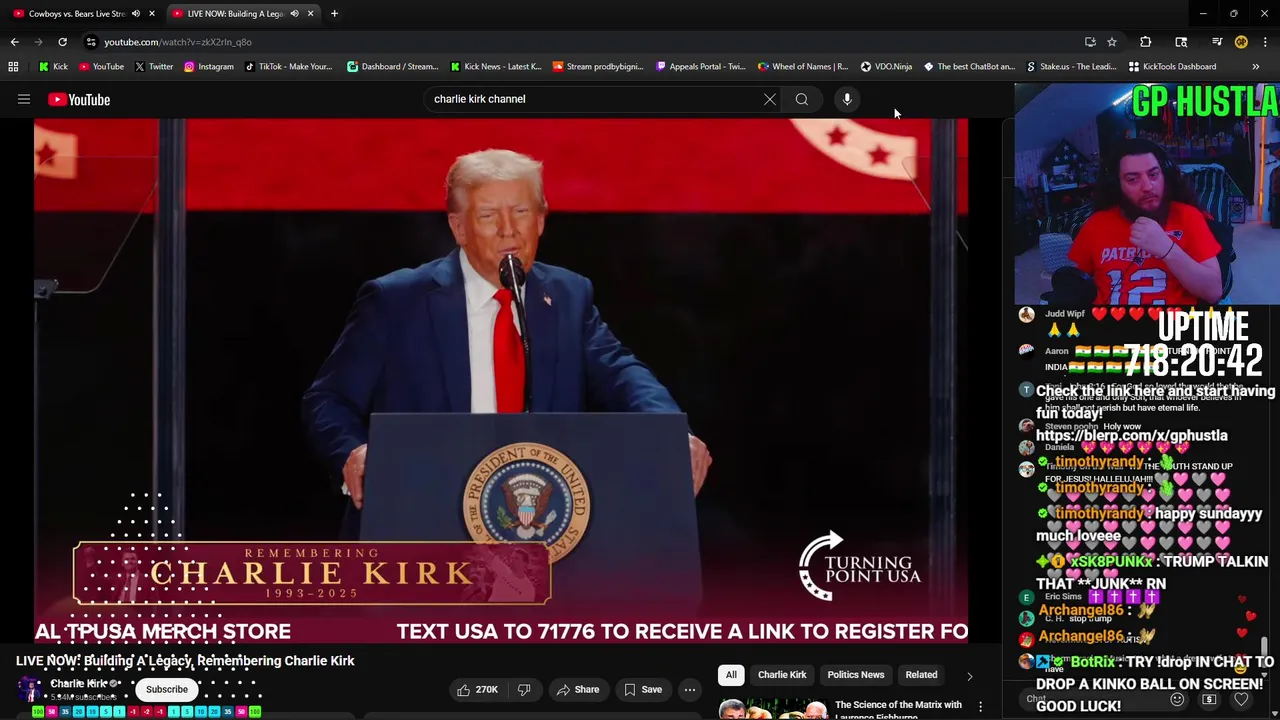Screen dimensions: 1280x720
Task: View site information icon in address bar
Action: tap(91, 42)
